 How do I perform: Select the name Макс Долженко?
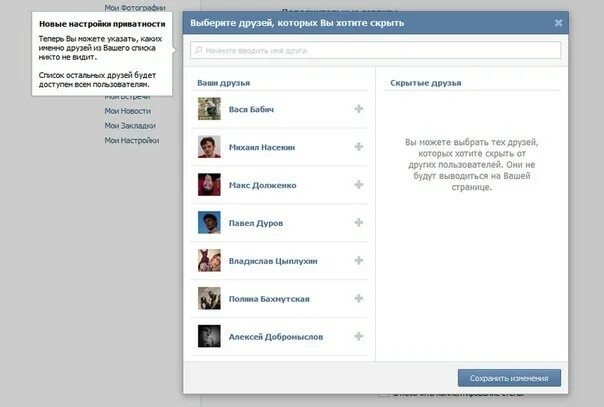262,185
